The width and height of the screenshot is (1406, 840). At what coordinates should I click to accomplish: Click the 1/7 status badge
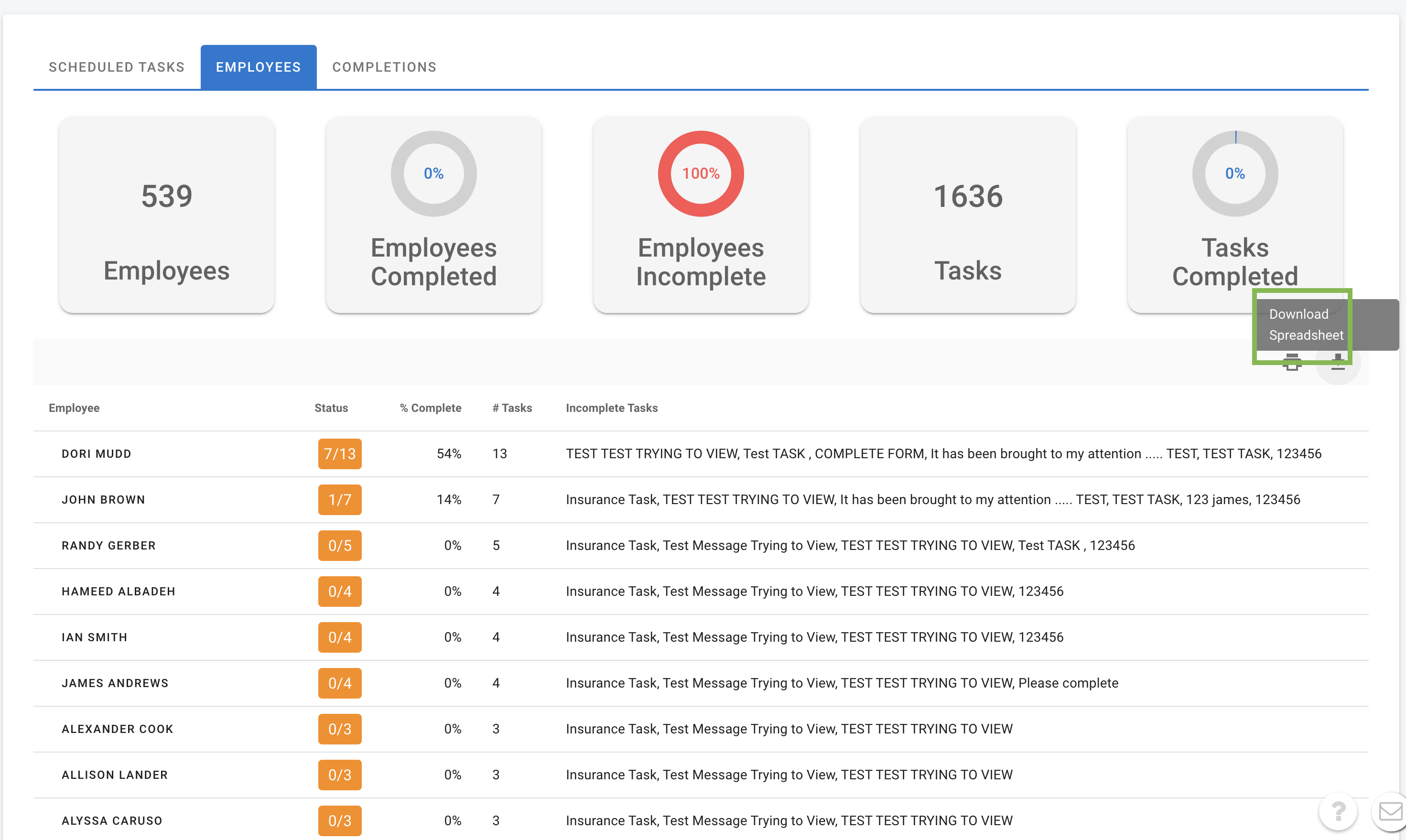pyautogui.click(x=340, y=500)
